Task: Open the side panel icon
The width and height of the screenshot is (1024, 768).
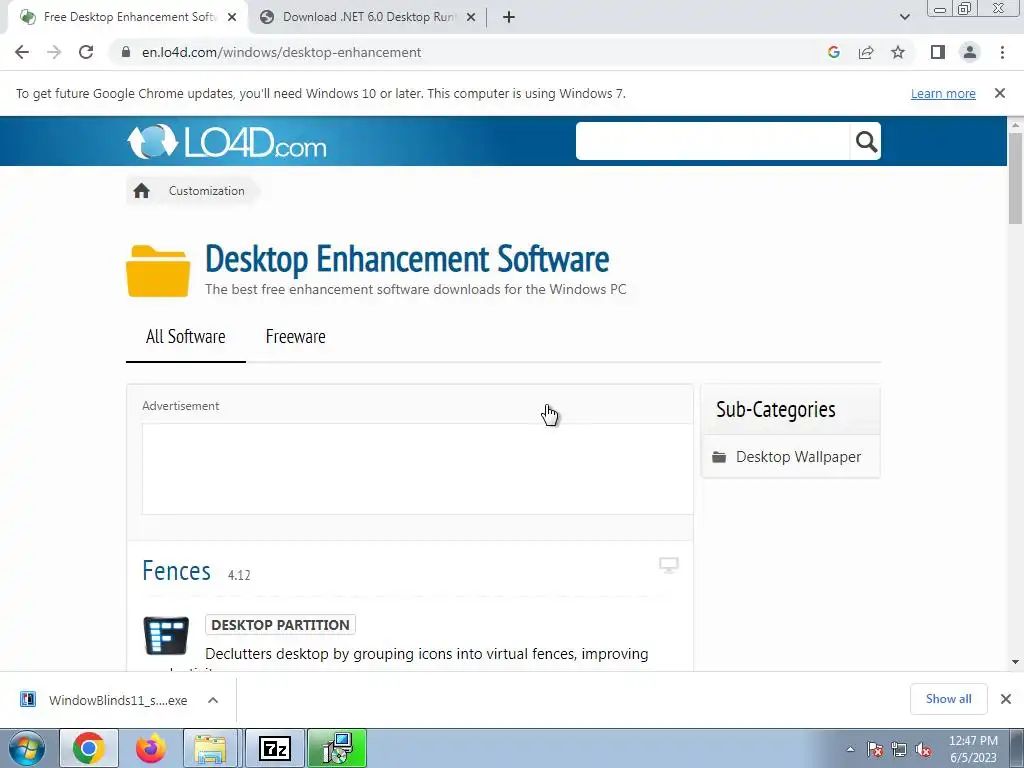Action: (938, 52)
